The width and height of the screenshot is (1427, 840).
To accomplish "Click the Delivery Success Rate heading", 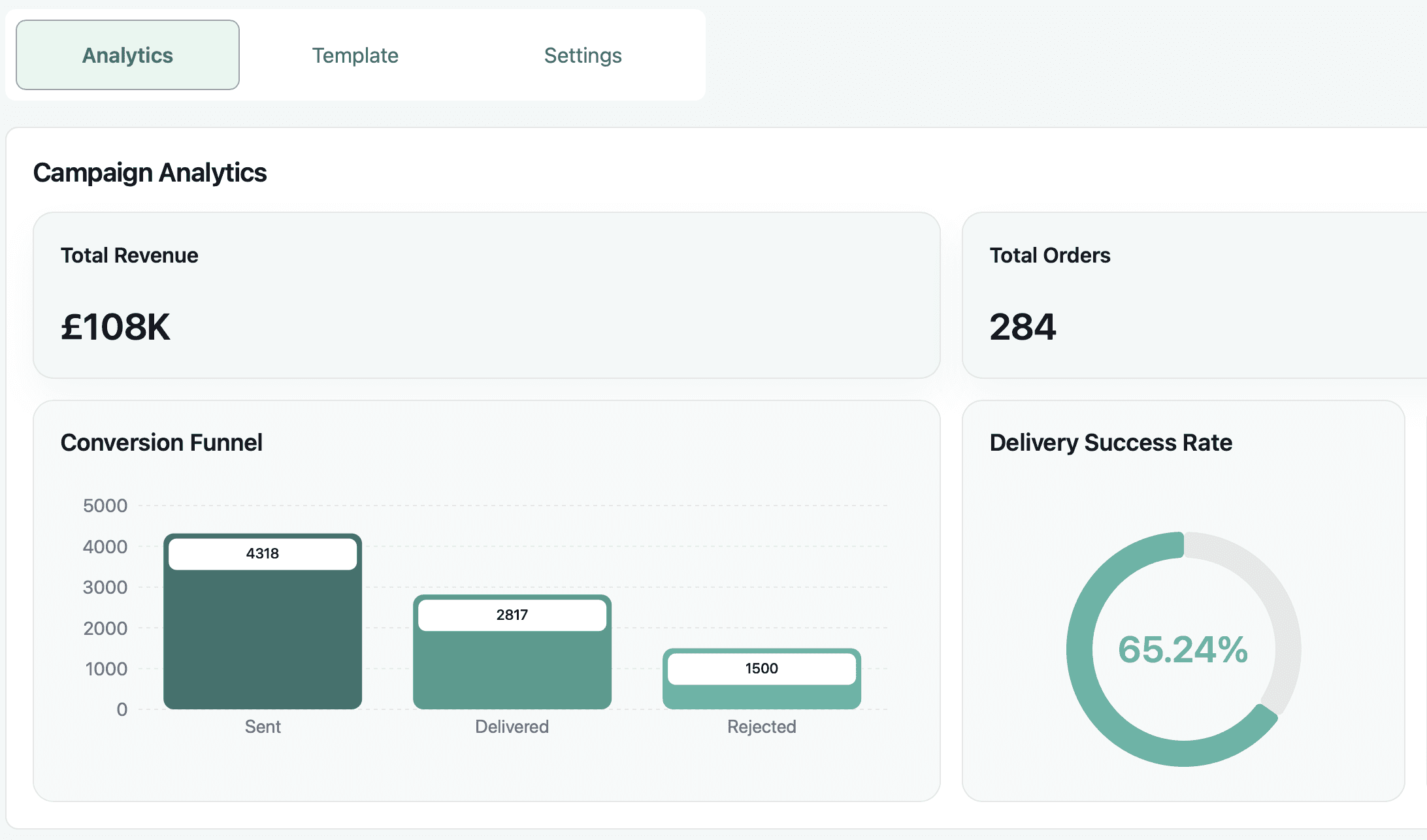I will (1111, 442).
